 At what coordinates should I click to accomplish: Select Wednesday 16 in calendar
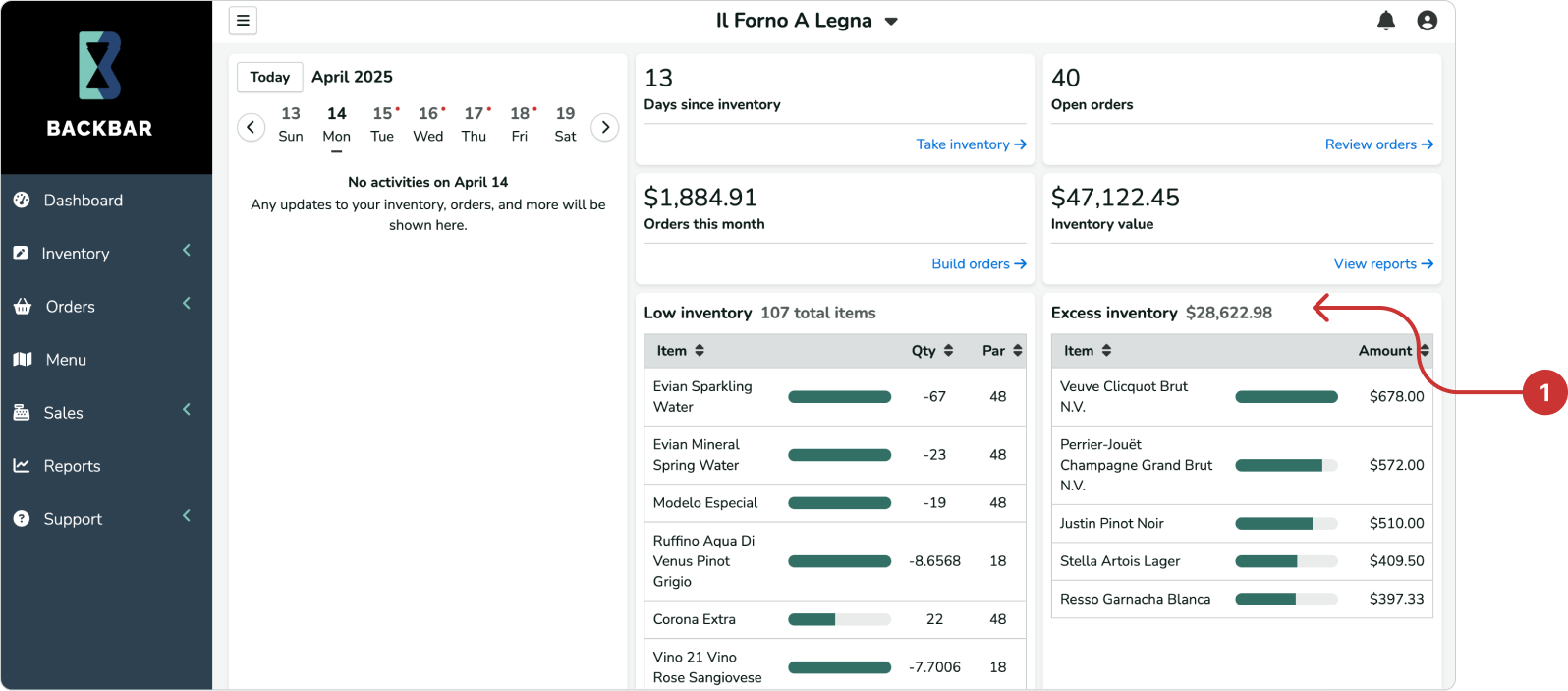click(428, 125)
